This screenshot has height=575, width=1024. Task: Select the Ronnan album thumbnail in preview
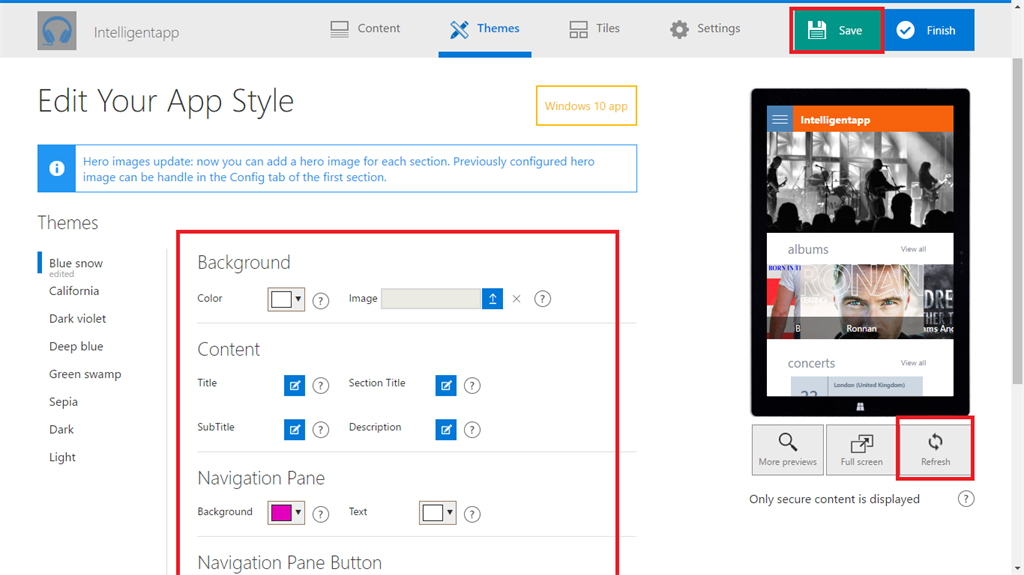pos(861,301)
